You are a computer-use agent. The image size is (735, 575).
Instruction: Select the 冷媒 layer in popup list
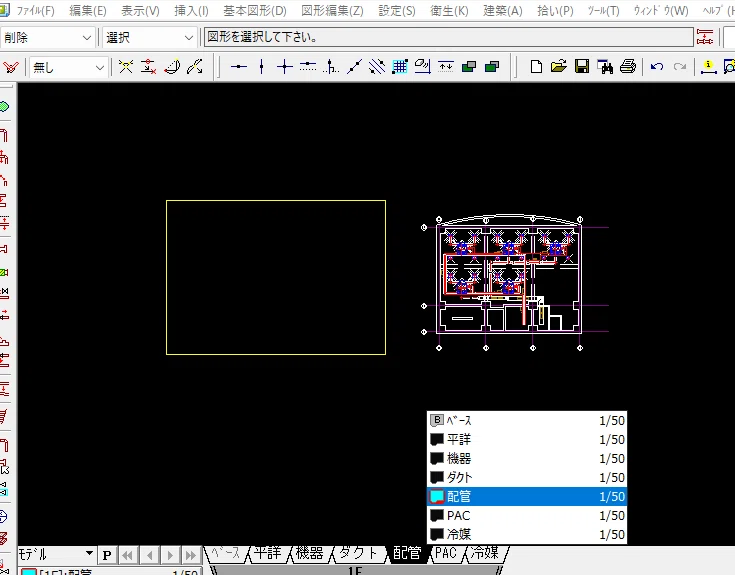[527, 534]
